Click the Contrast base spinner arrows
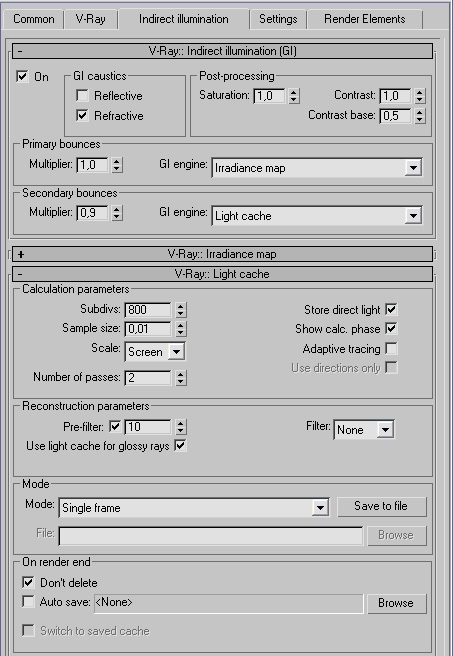The width and height of the screenshot is (453, 656). 420,115
